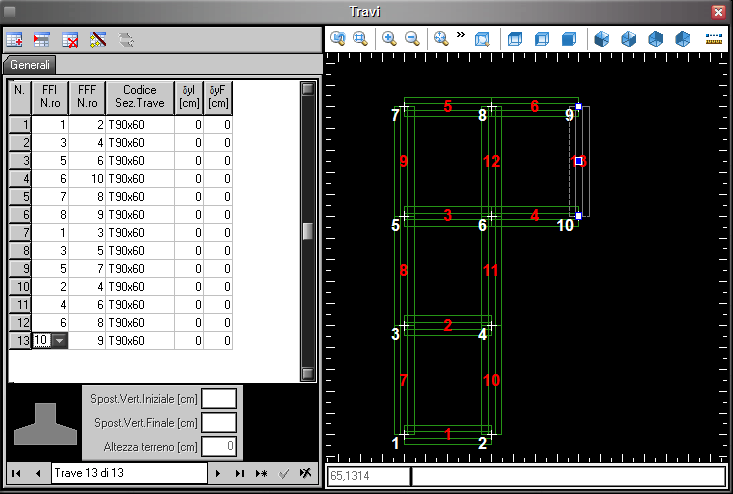Viewport: 733px width, 494px height.
Task: Click the blue selected node marker on beam 13
Action: pyautogui.click(x=579, y=160)
